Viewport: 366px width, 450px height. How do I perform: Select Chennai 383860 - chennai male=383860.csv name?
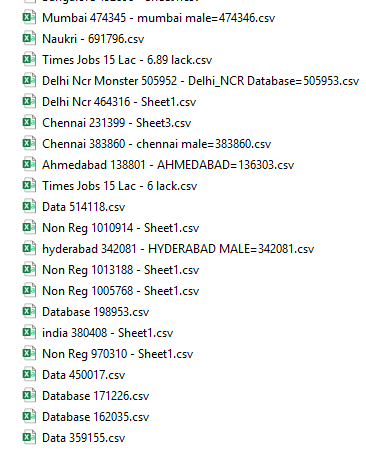(157, 144)
